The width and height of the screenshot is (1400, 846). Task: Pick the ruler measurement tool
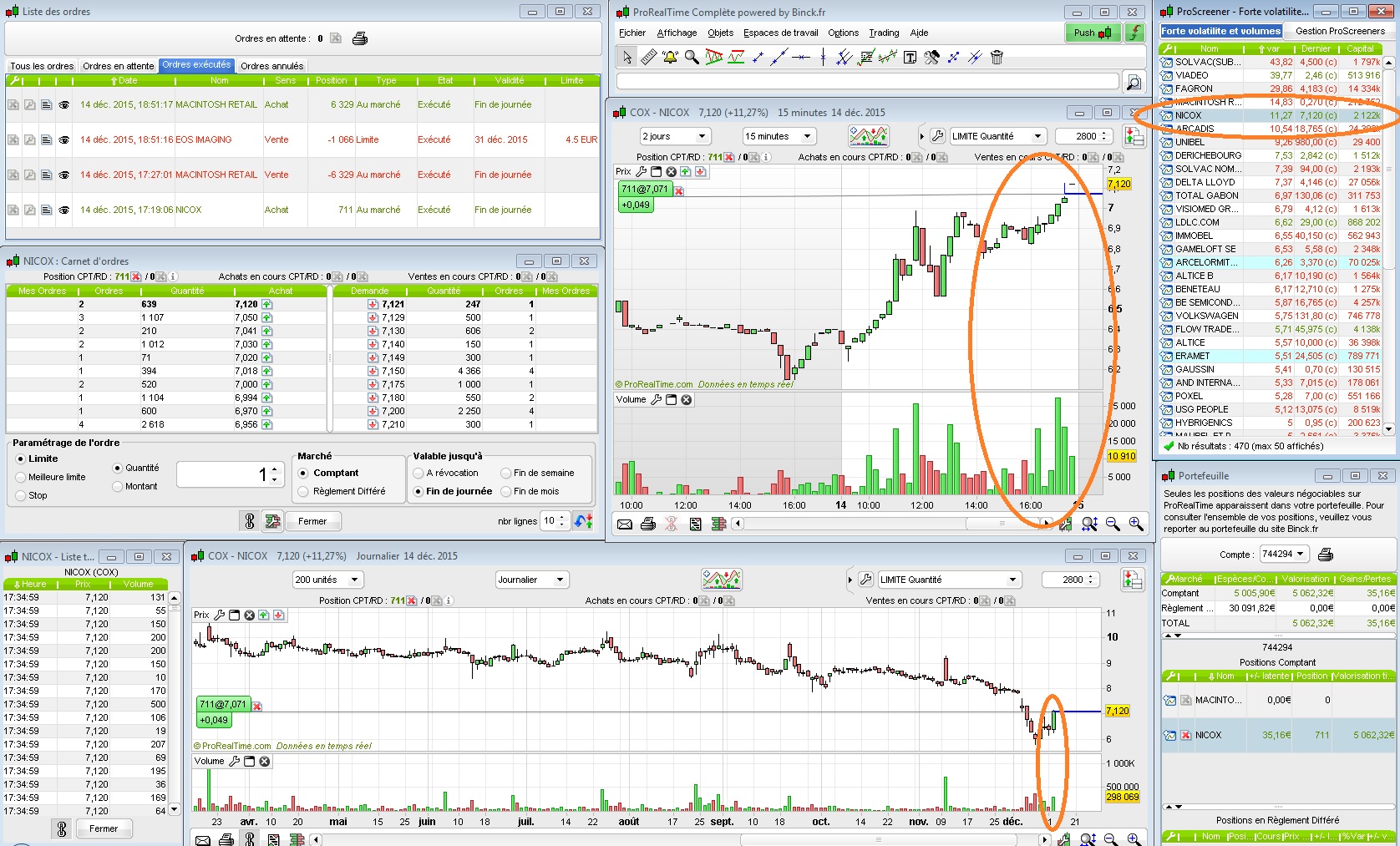tap(648, 57)
